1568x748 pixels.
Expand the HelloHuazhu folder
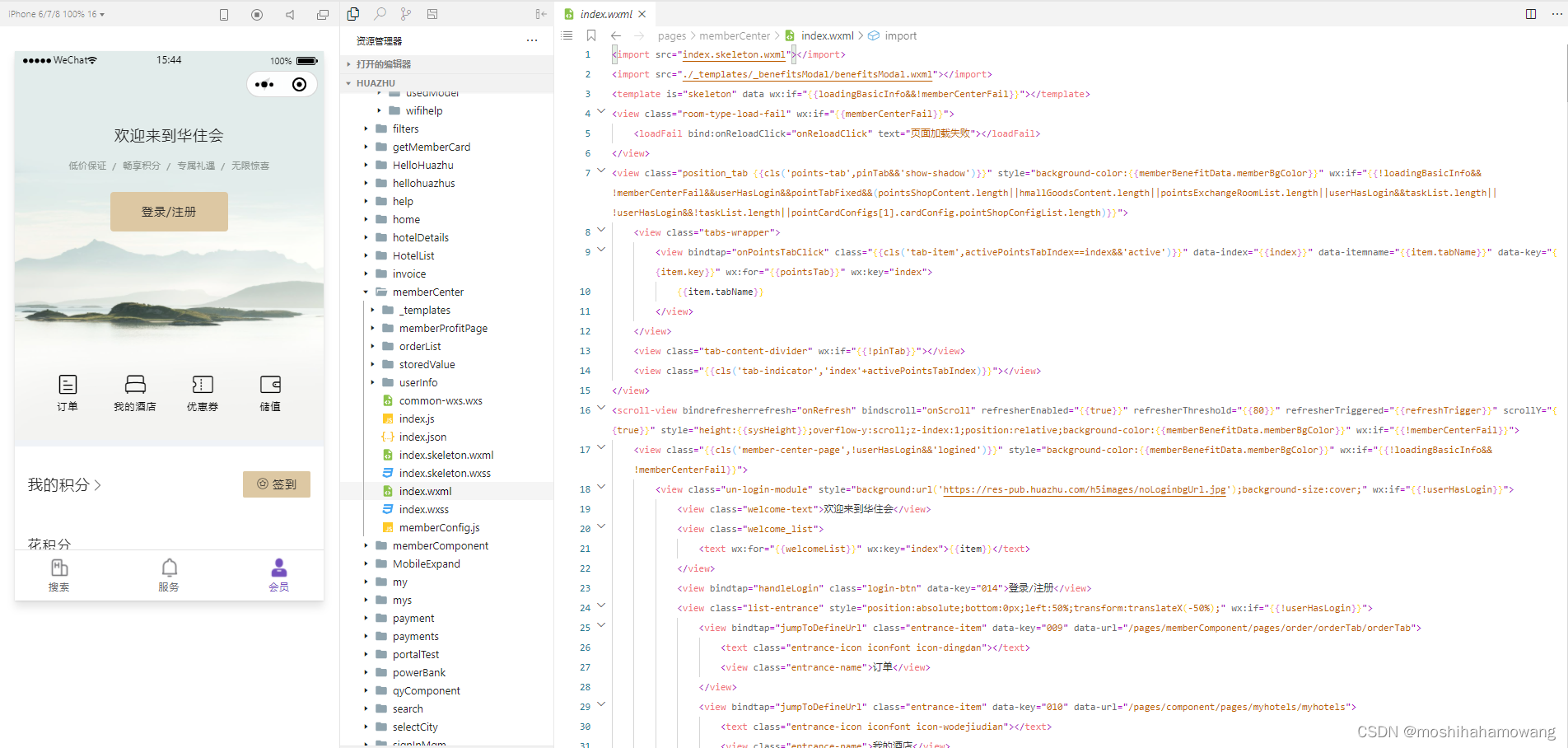(446, 165)
